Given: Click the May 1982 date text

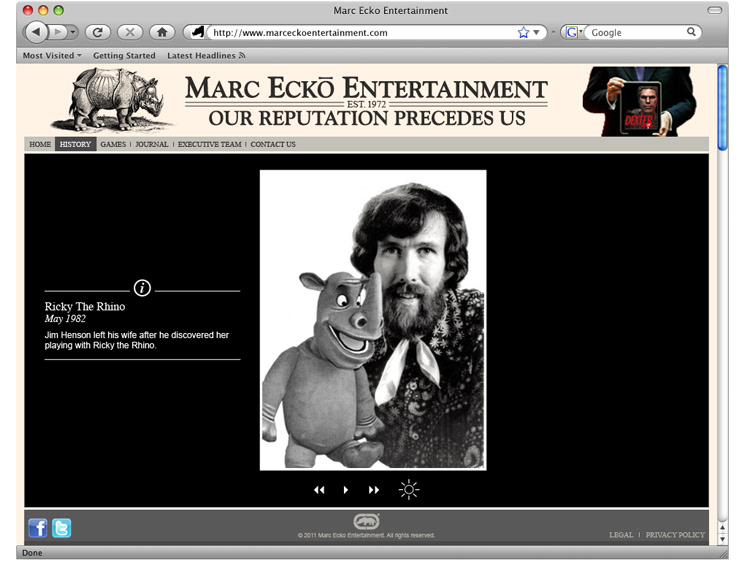Looking at the screenshot, I should click(65, 319).
